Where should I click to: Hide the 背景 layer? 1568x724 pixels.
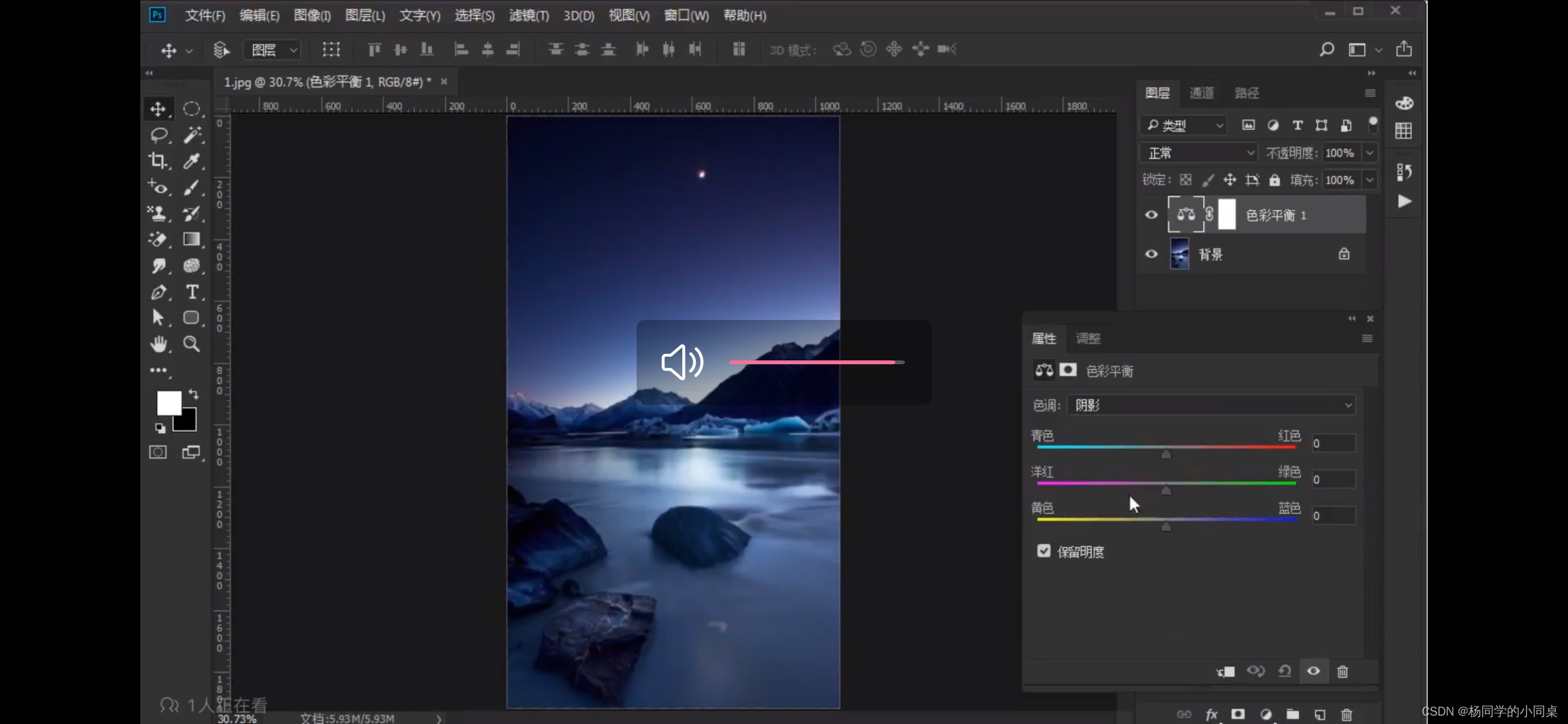coord(1151,254)
